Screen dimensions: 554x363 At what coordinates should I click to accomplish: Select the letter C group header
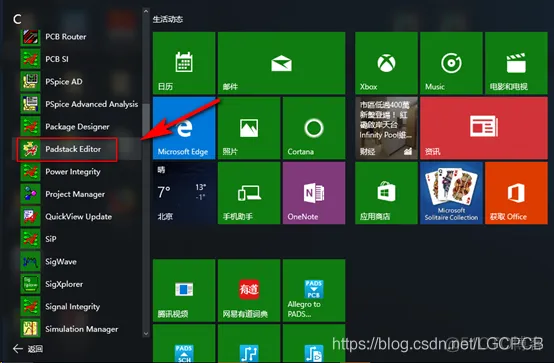tap(17, 19)
